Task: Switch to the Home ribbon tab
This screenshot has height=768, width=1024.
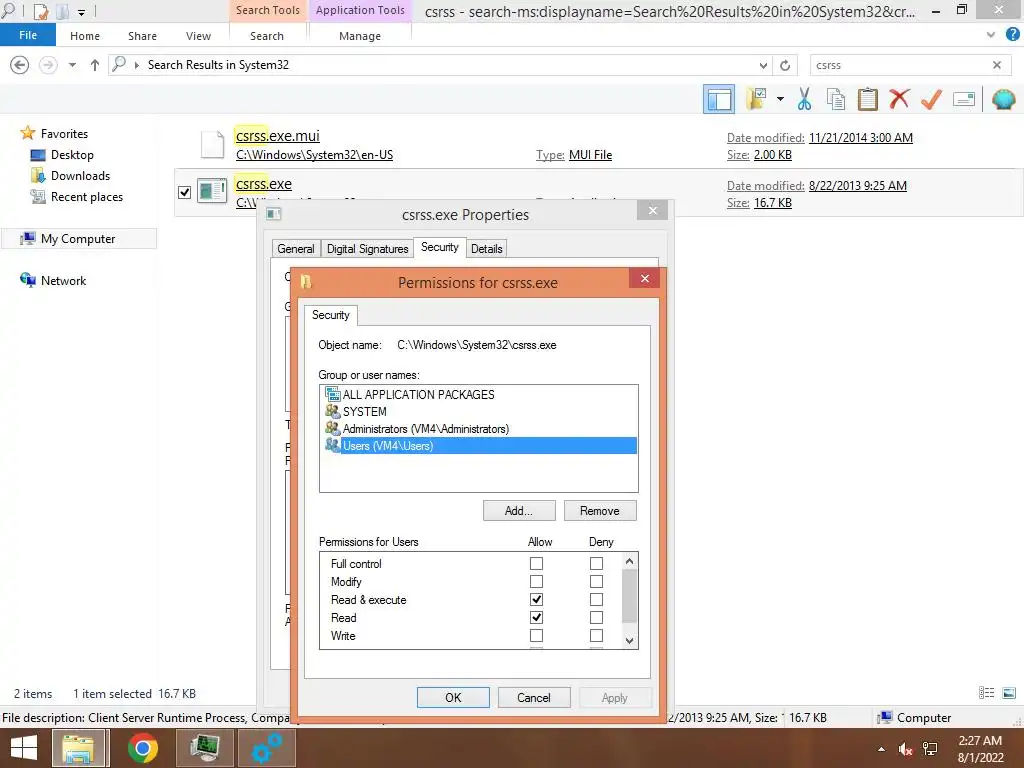Action: point(85,36)
